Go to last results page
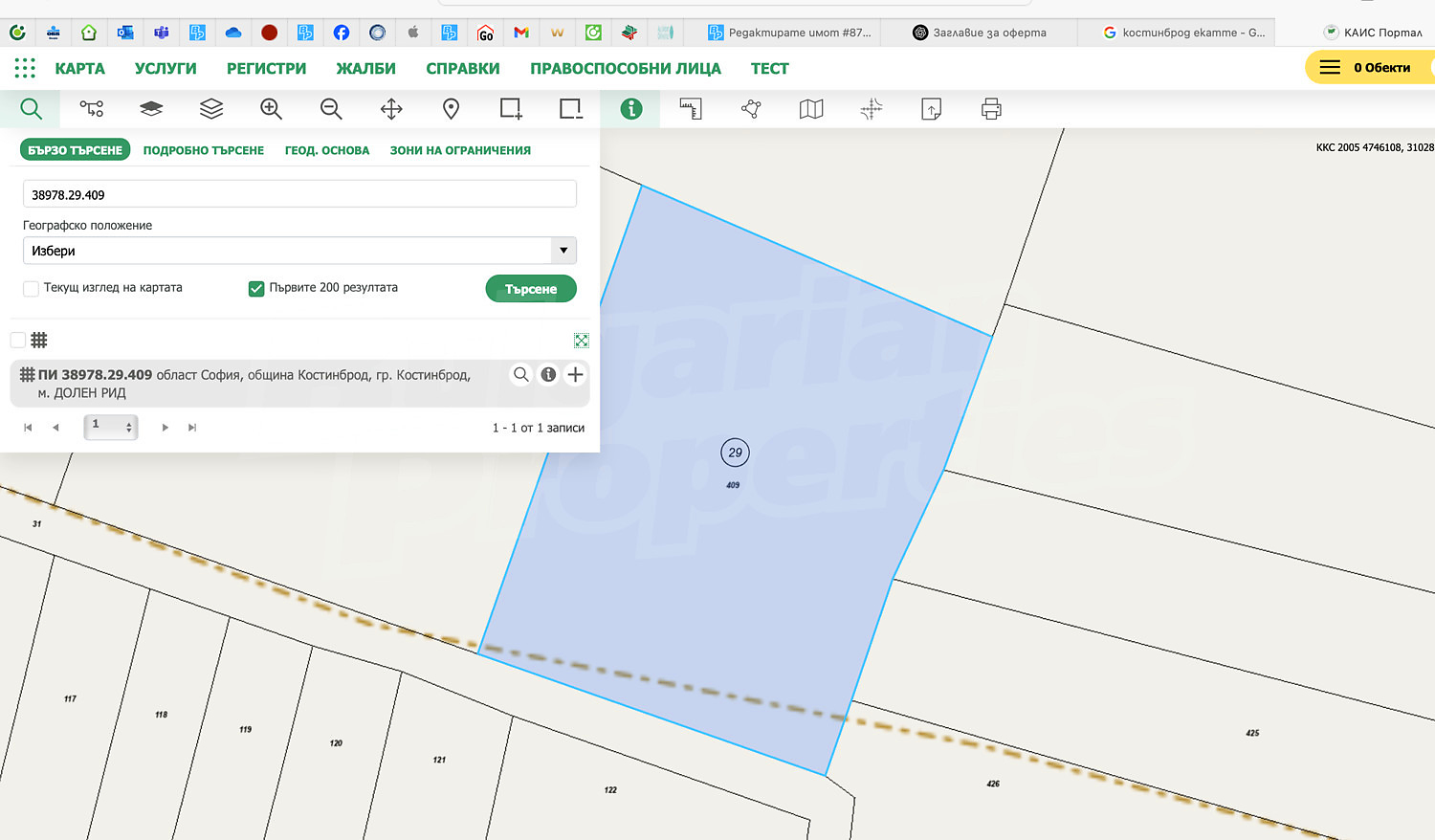The height and width of the screenshot is (840, 1435). pyautogui.click(x=192, y=428)
